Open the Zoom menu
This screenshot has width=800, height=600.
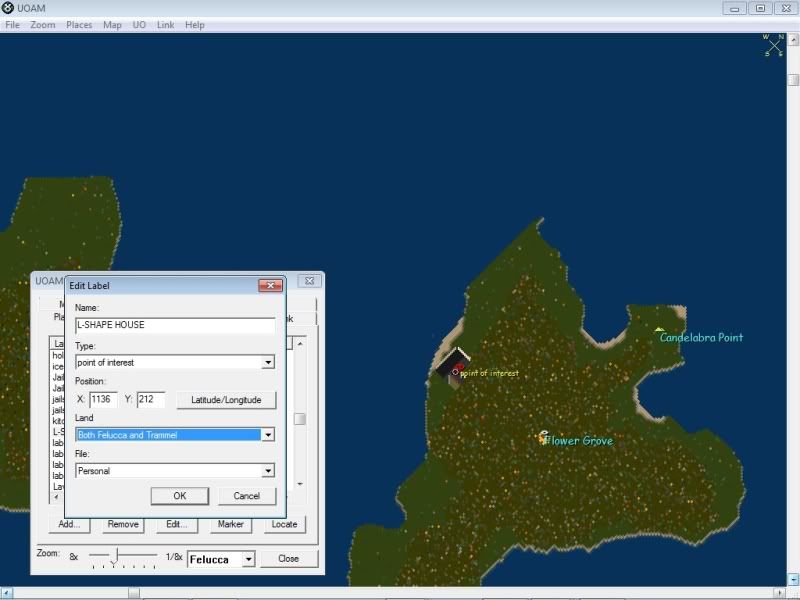click(43, 25)
